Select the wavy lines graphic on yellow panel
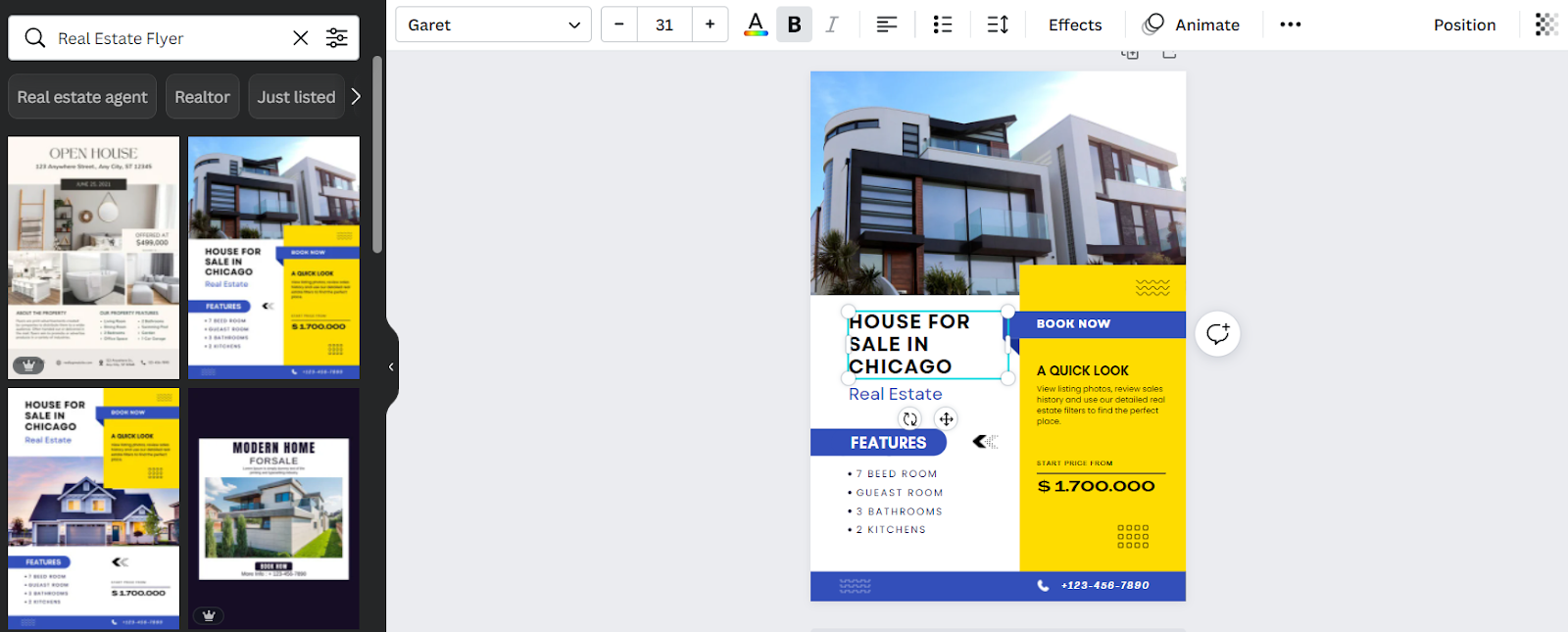 pos(1152,287)
